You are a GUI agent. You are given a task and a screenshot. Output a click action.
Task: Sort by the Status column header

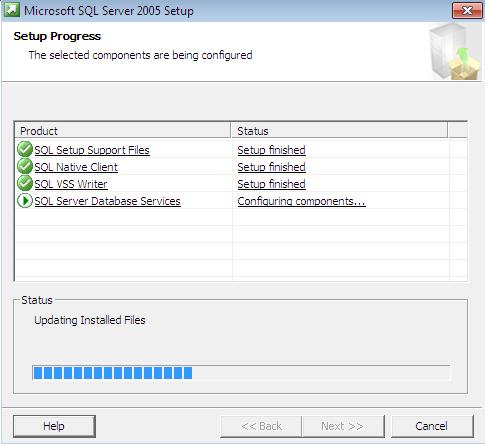click(339, 131)
